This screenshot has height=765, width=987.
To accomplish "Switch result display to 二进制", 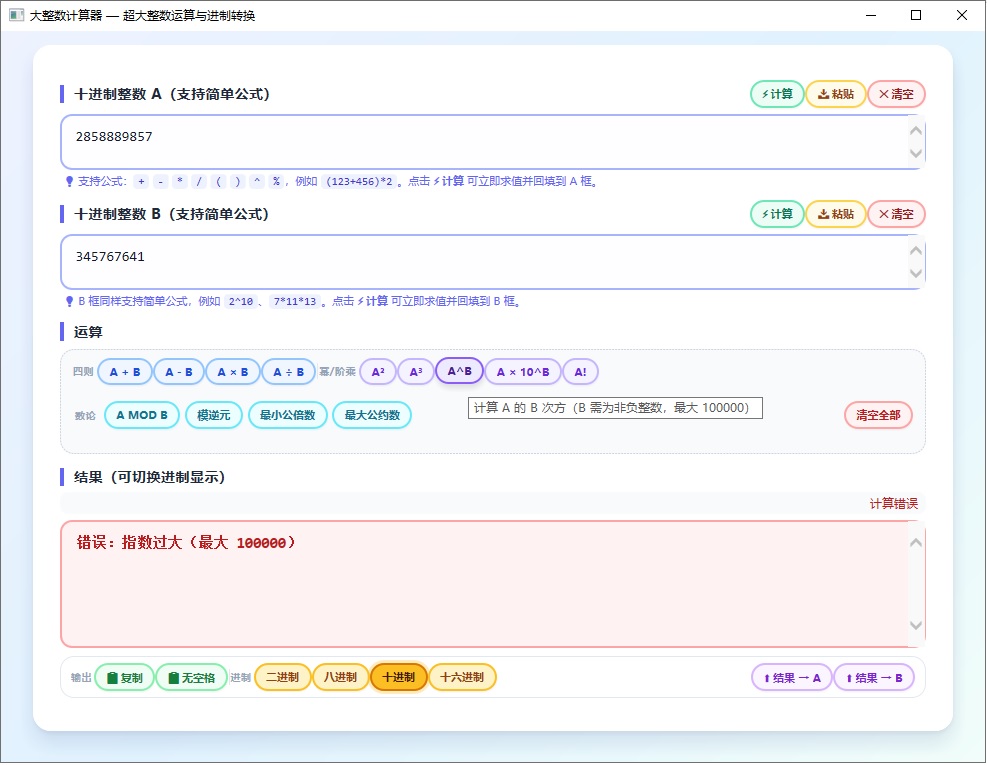I will coord(283,677).
